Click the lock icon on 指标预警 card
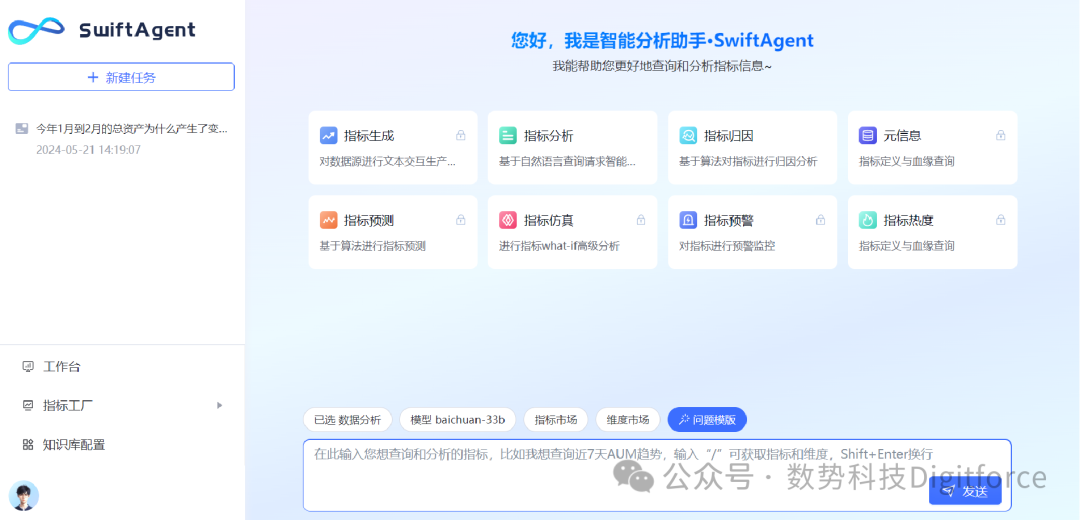This screenshot has height=520, width=1080. pos(820,220)
